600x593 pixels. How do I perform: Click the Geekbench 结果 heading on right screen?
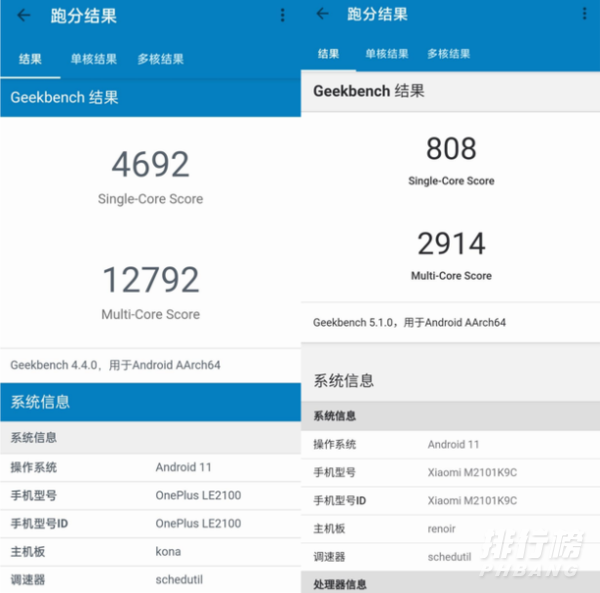[x=369, y=91]
